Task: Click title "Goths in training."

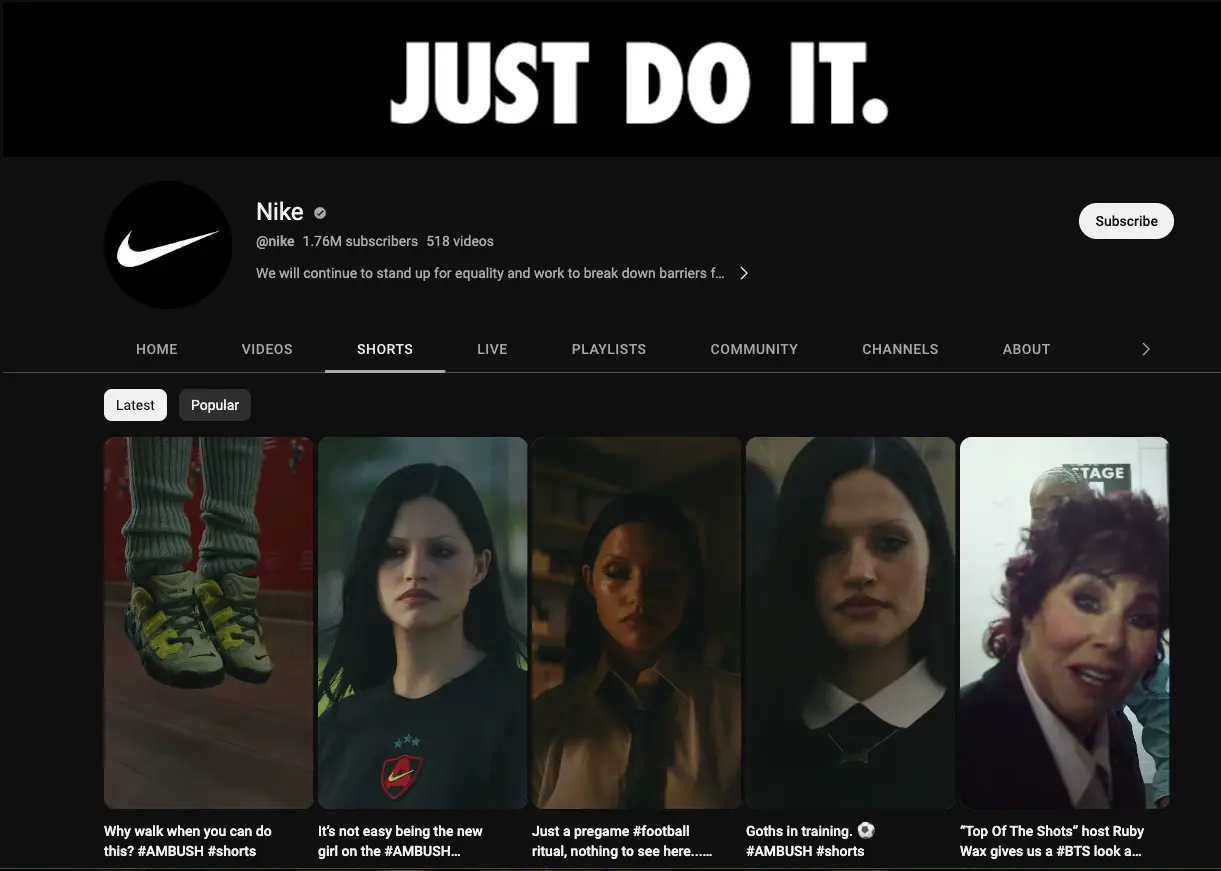Action: coord(811,841)
